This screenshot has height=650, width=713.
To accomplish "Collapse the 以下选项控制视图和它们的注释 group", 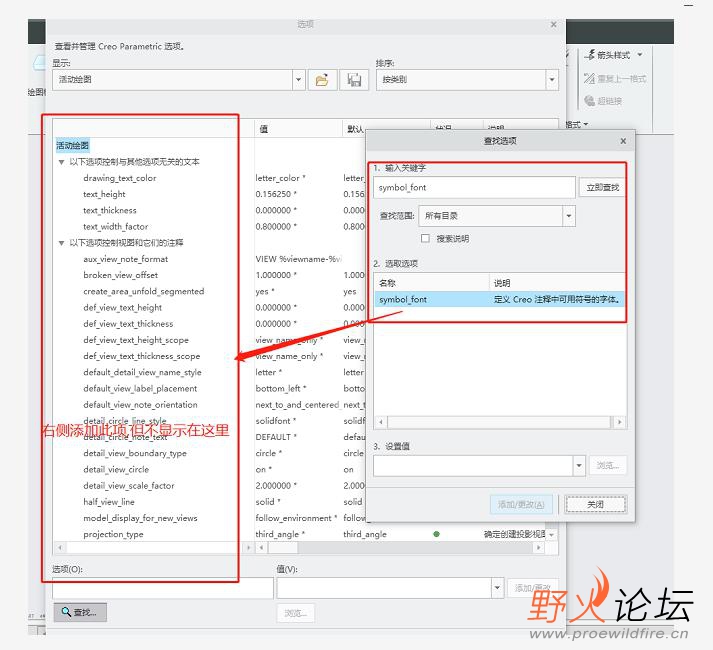I will 61,243.
